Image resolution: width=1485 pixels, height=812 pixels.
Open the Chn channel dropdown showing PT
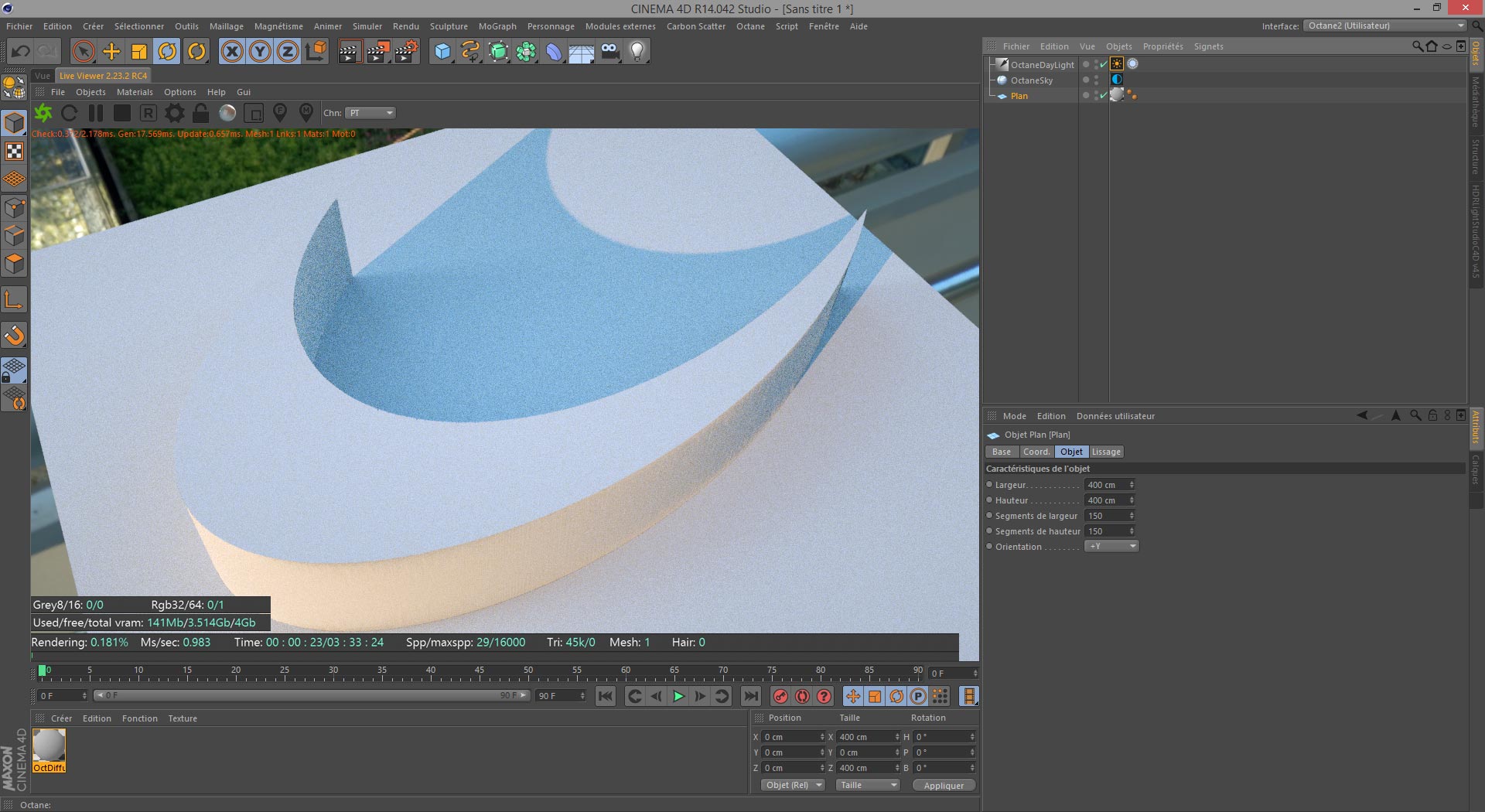click(370, 113)
